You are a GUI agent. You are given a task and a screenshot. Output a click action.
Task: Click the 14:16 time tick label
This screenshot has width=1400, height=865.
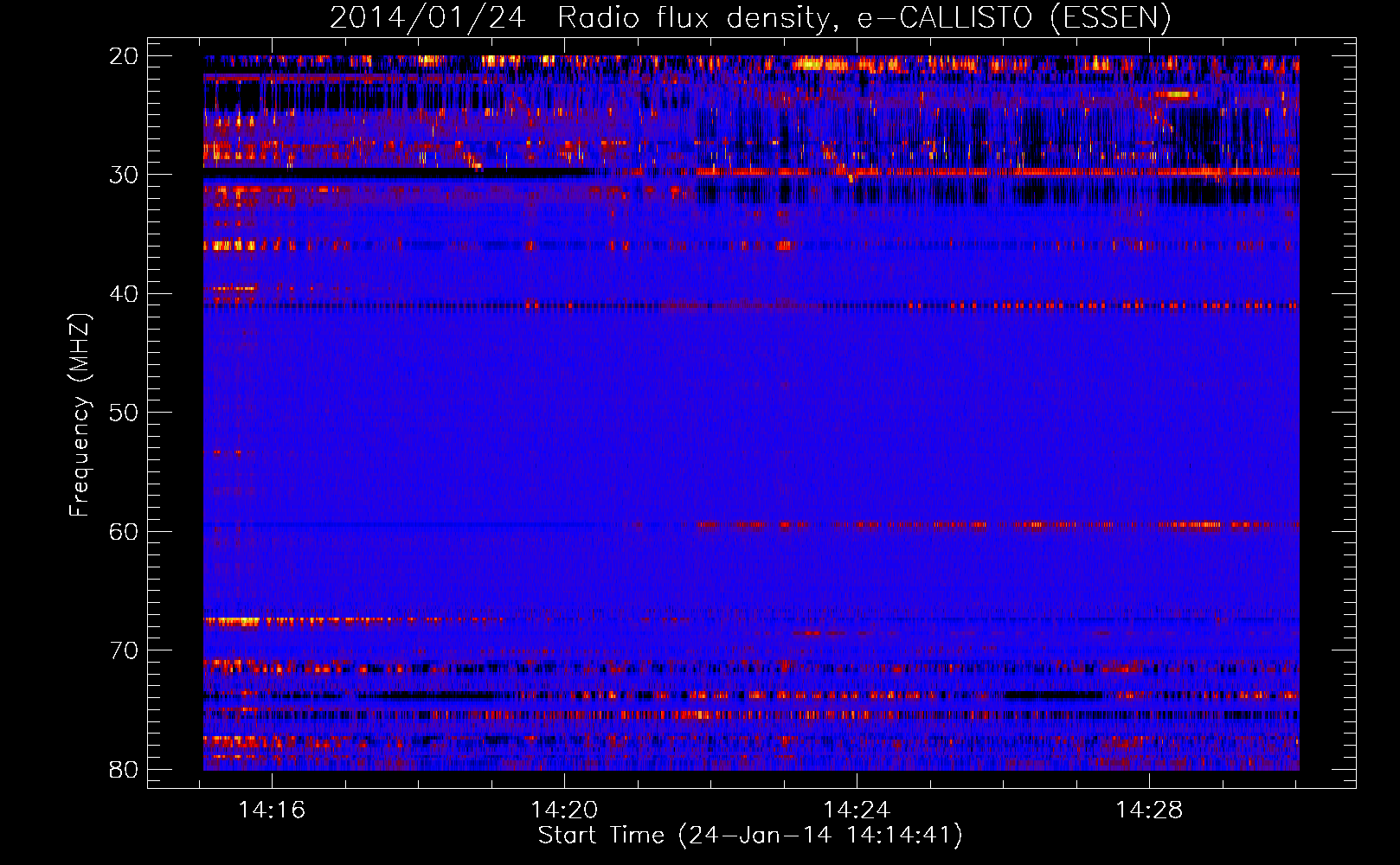272,811
